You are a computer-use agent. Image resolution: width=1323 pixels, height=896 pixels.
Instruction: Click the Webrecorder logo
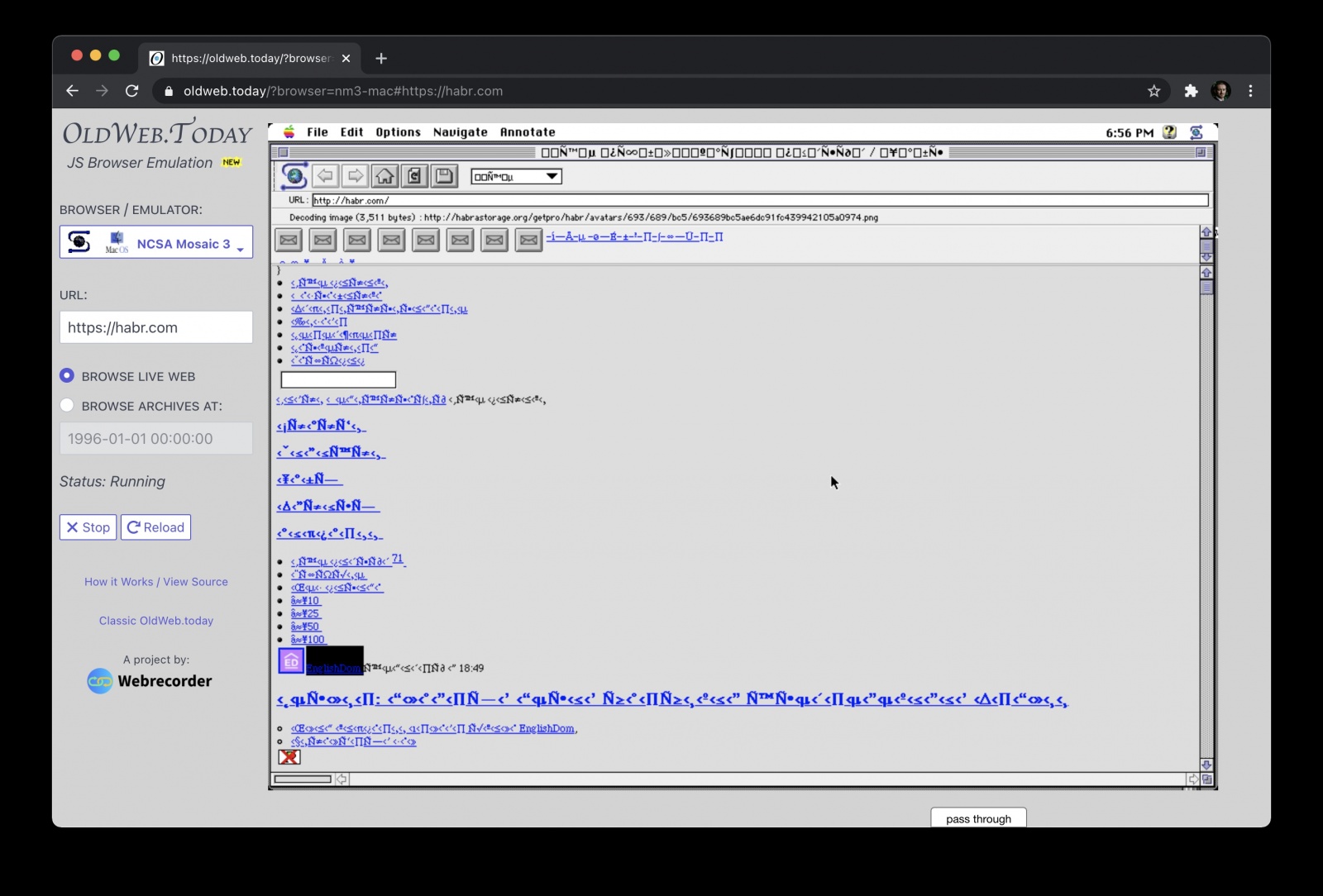pyautogui.click(x=150, y=681)
